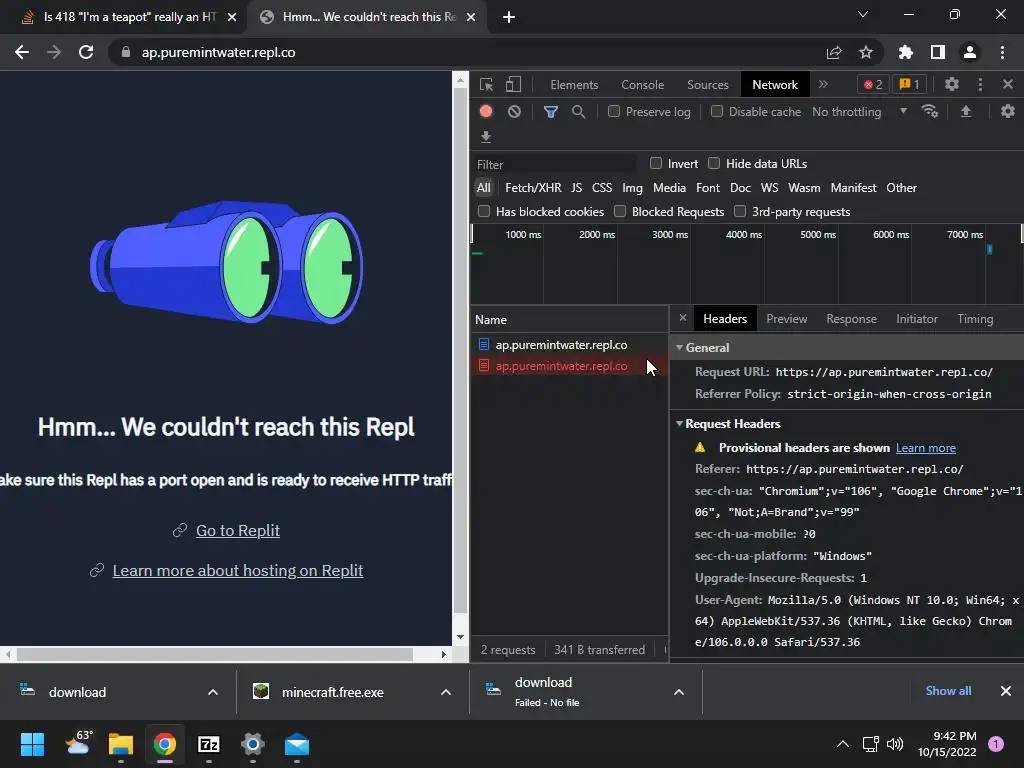Stop recording network log with red button
Image resolution: width=1024 pixels, height=768 pixels.
[x=486, y=112]
